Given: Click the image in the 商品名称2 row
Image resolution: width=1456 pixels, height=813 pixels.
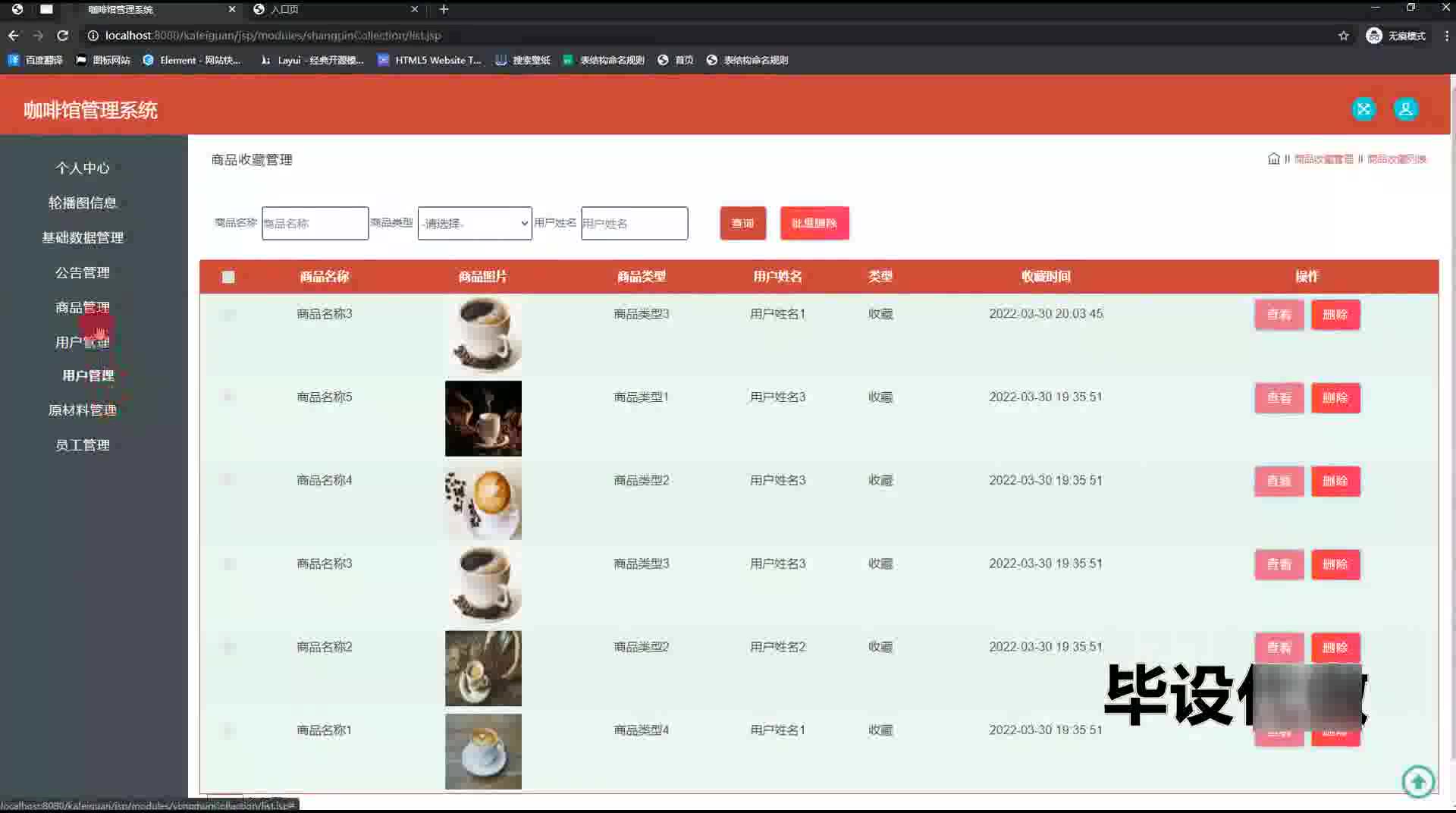Looking at the screenshot, I should (483, 668).
